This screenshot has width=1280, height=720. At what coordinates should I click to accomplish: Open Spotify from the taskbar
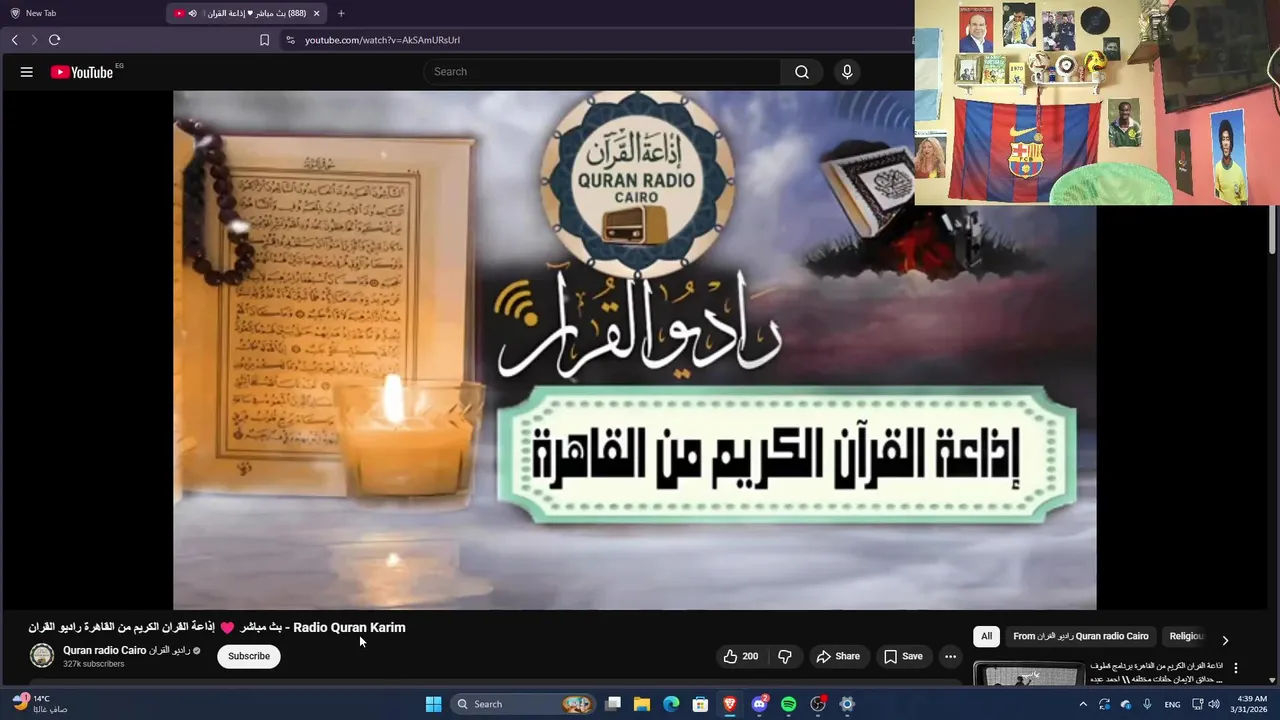[x=788, y=704]
